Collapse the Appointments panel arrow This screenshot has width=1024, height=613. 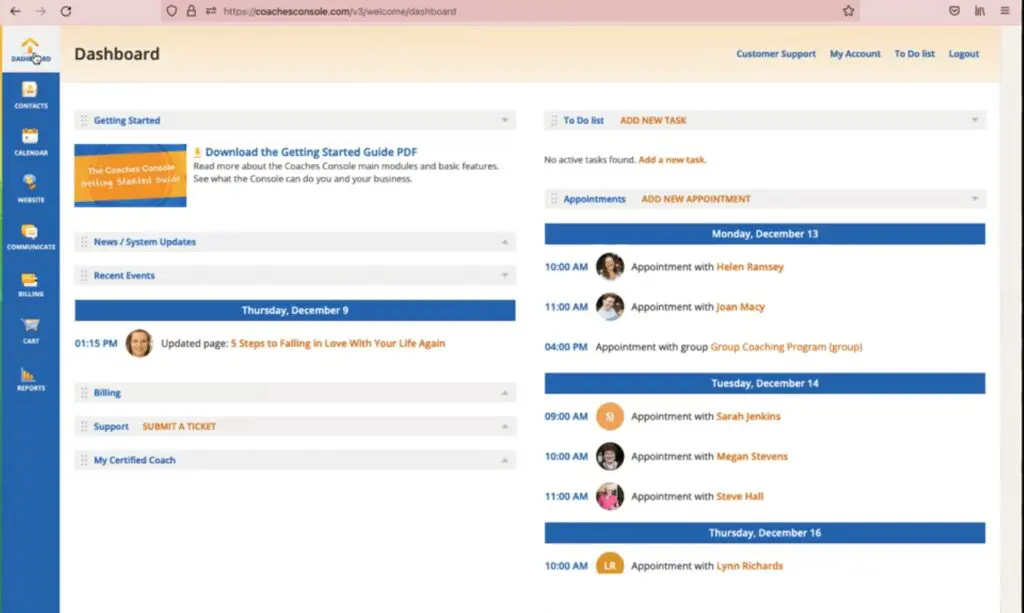(x=975, y=199)
